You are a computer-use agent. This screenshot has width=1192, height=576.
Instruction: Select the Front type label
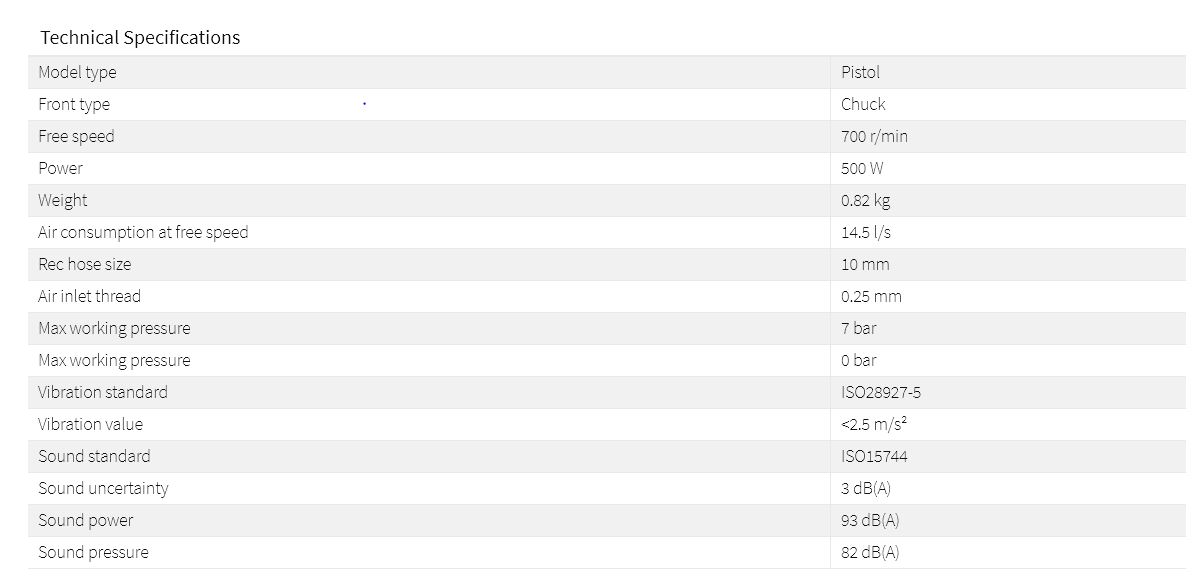pos(74,104)
